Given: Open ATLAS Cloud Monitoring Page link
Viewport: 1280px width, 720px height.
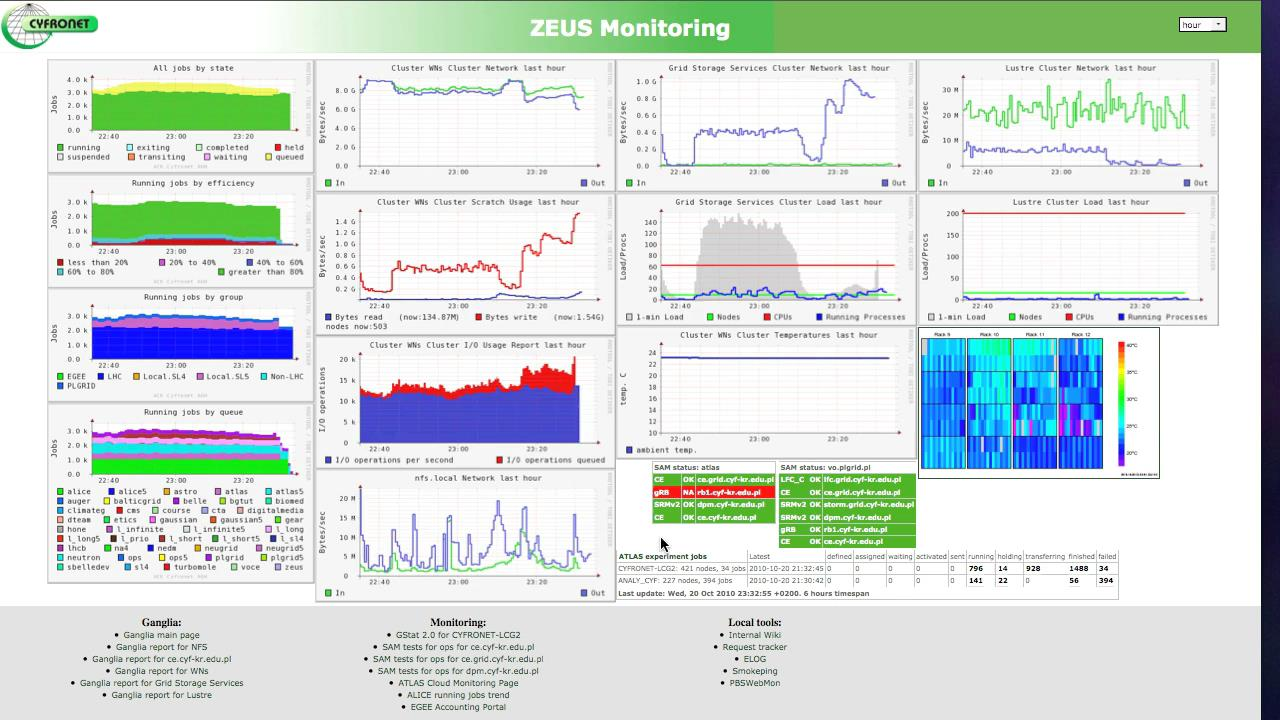Looking at the screenshot, I should click(458, 683).
